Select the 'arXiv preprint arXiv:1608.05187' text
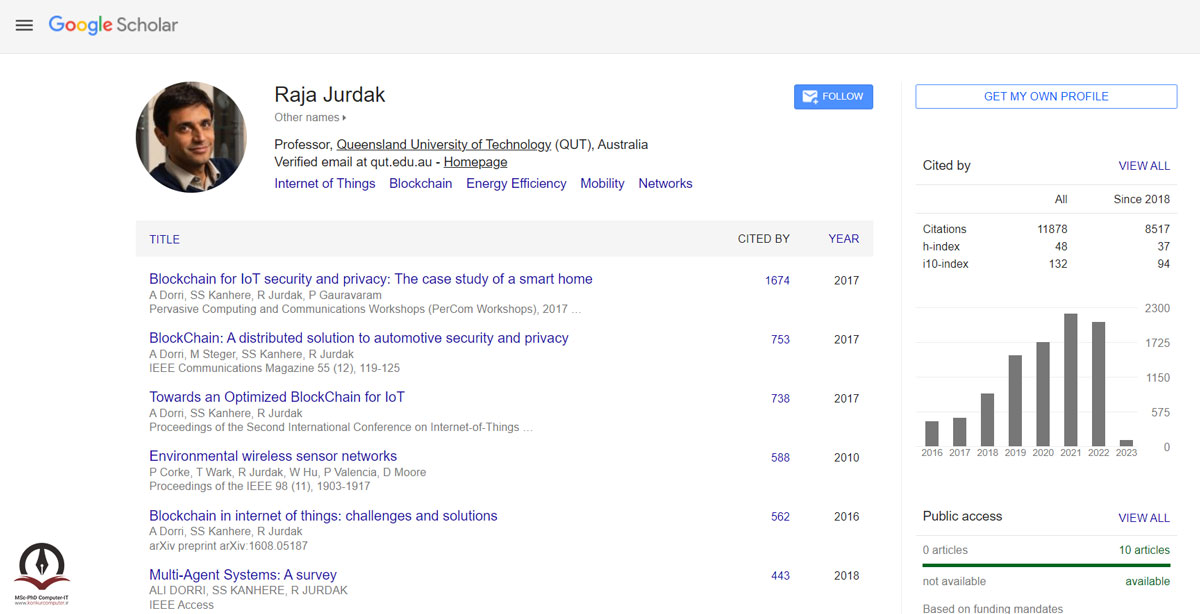Viewport: 1200px width, 614px height. tap(229, 546)
